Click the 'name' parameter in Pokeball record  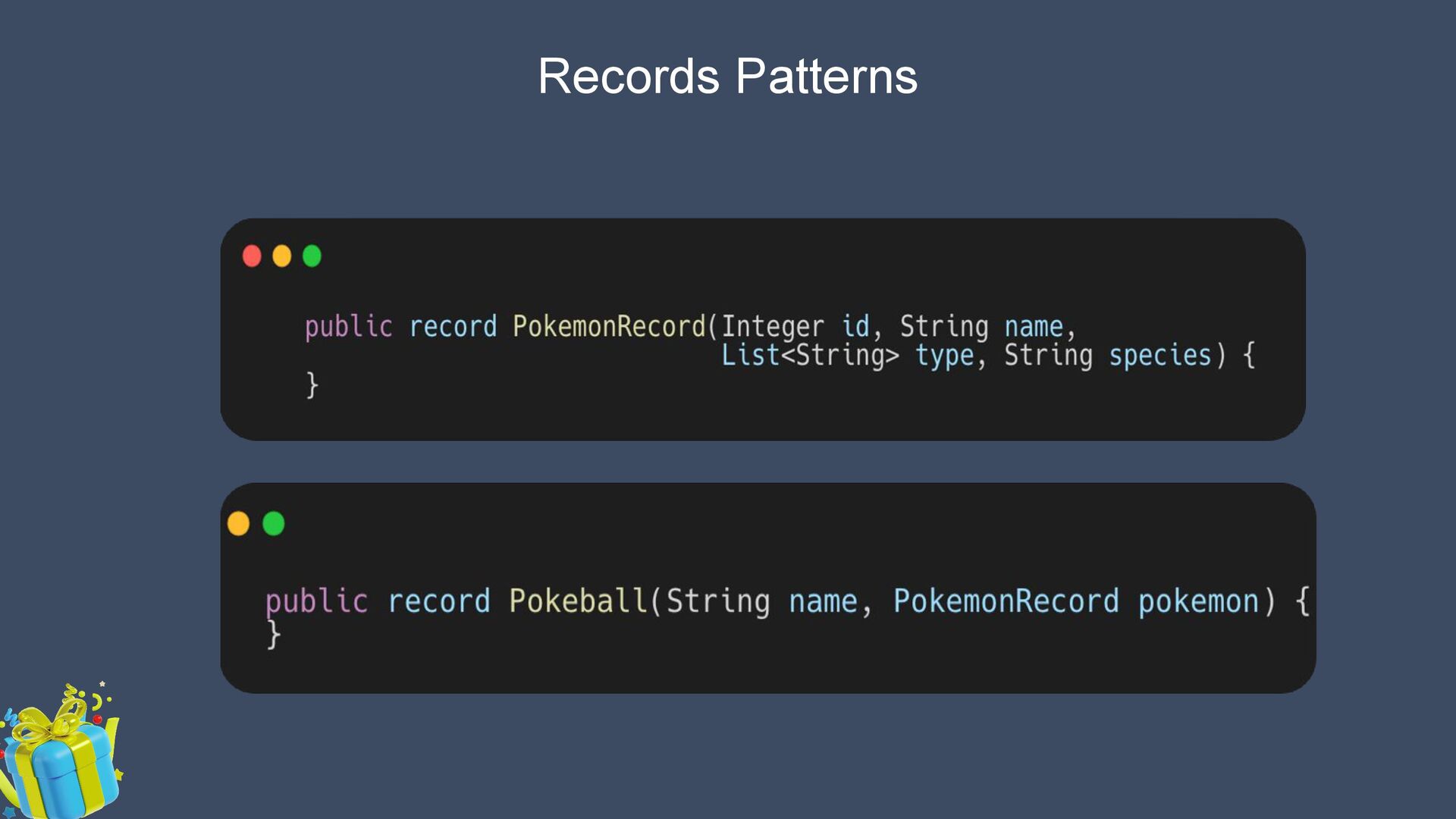tap(823, 602)
